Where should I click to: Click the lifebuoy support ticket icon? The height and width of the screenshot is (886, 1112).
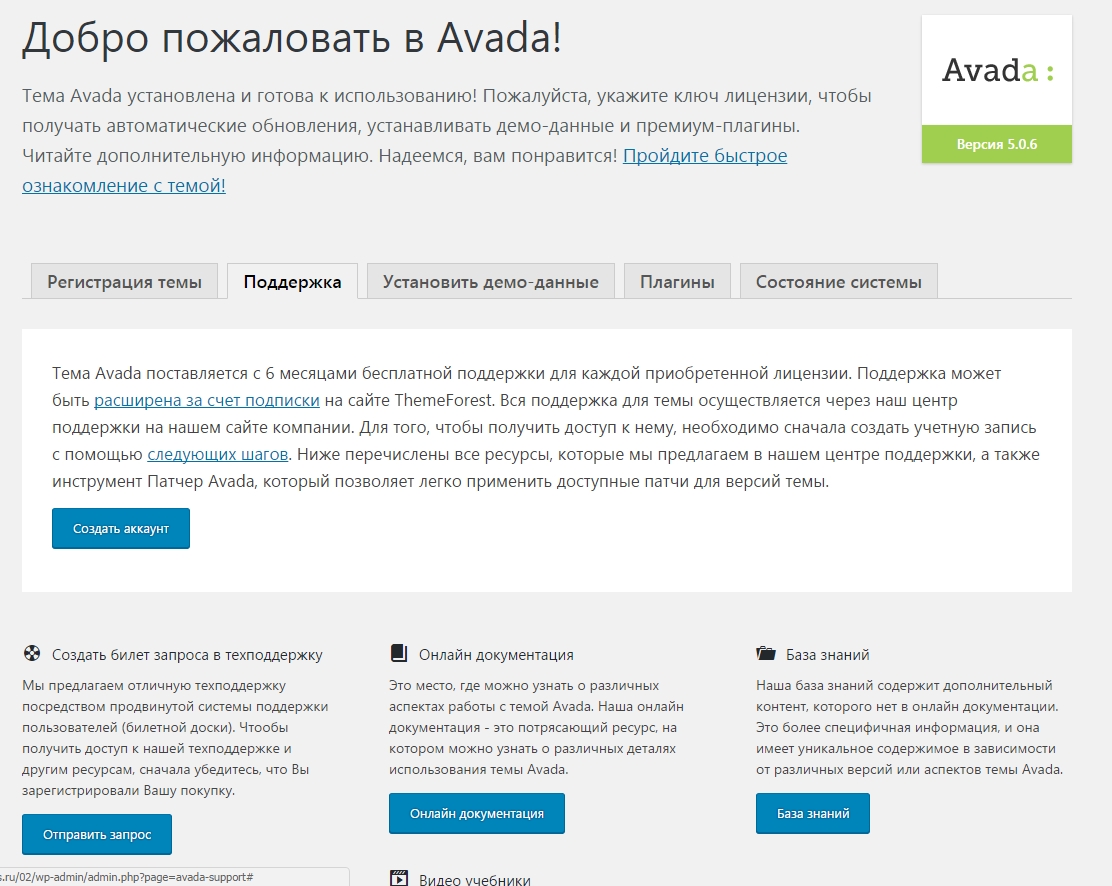click(x=32, y=653)
